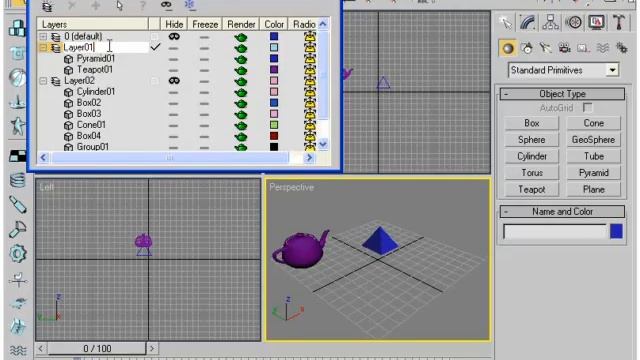Viewport: 640px width, 360px height.
Task: Click the reactor Rope Collection icon
Action: (x=17, y=102)
